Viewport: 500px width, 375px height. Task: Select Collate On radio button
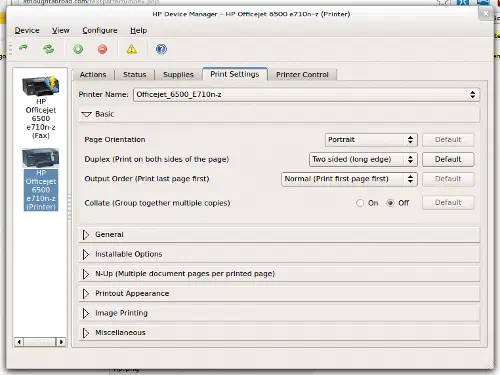click(360, 203)
